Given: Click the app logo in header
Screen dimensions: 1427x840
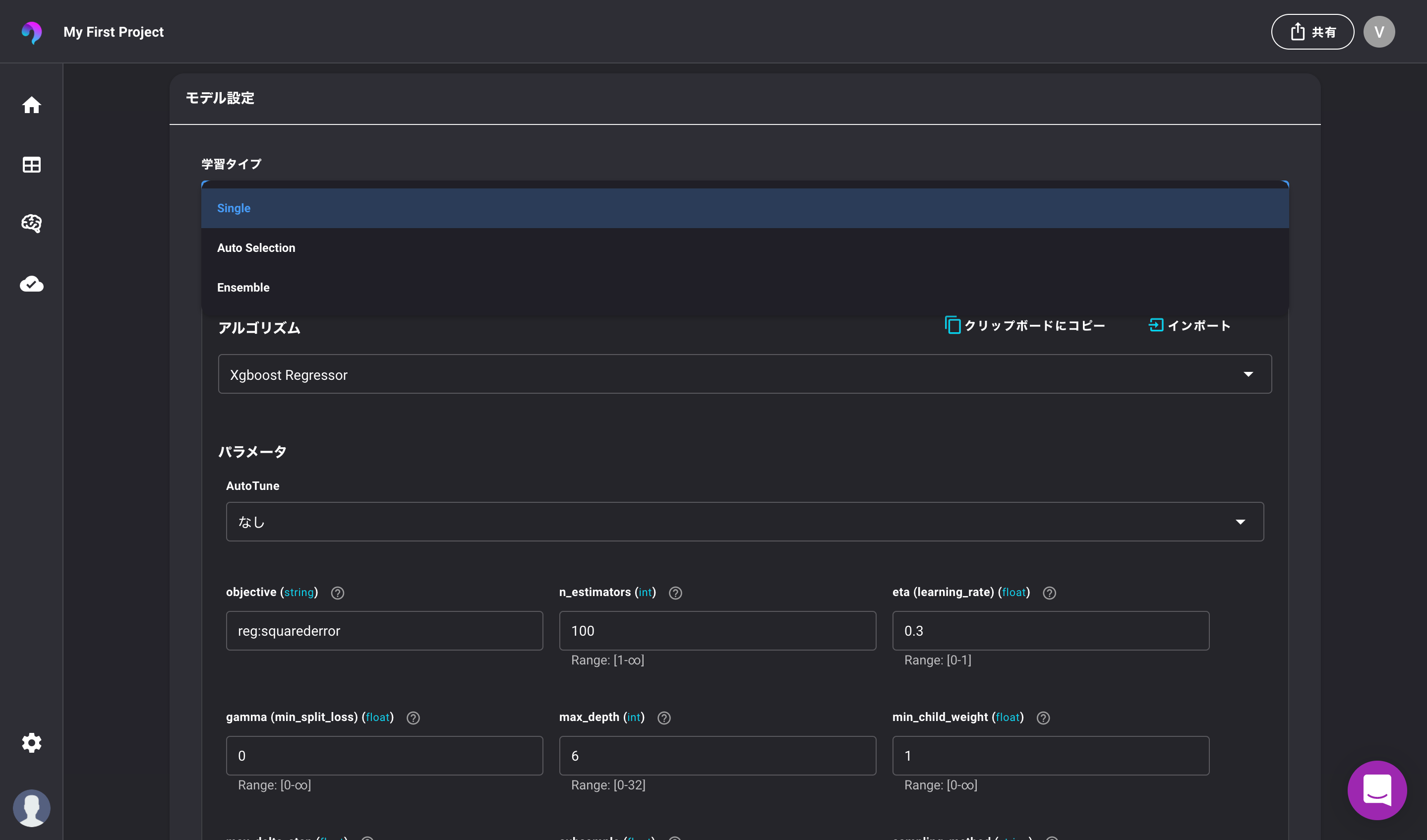Looking at the screenshot, I should click(x=32, y=32).
